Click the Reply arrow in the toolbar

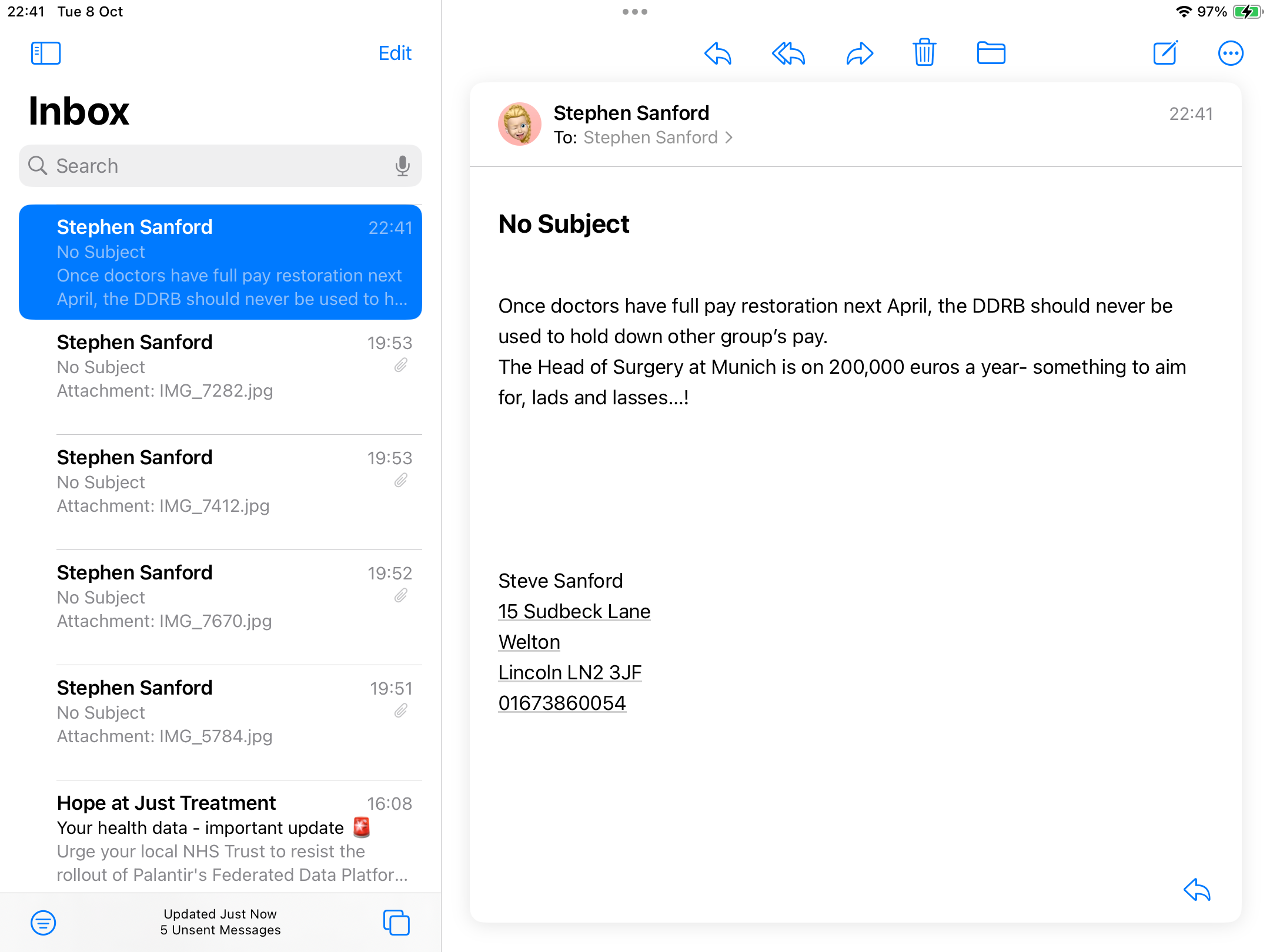tap(718, 53)
